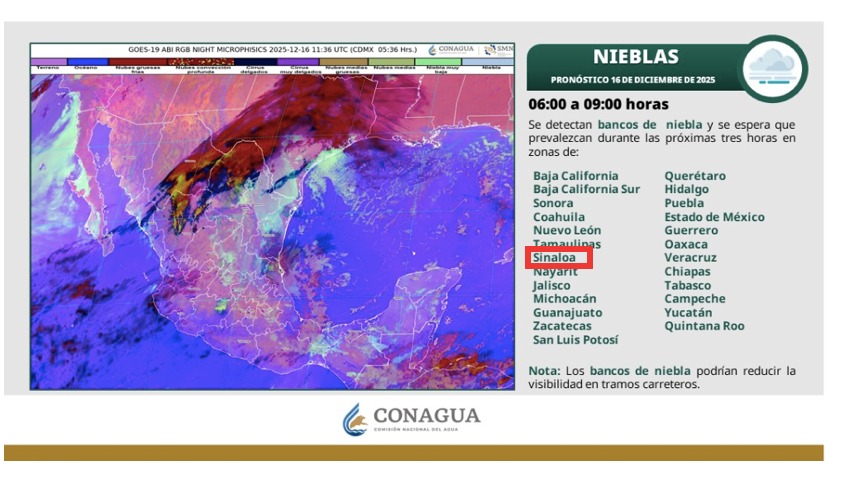Click the bancos de niebla phrase in the intro
The image size is (848, 488).
pyautogui.click(x=650, y=124)
